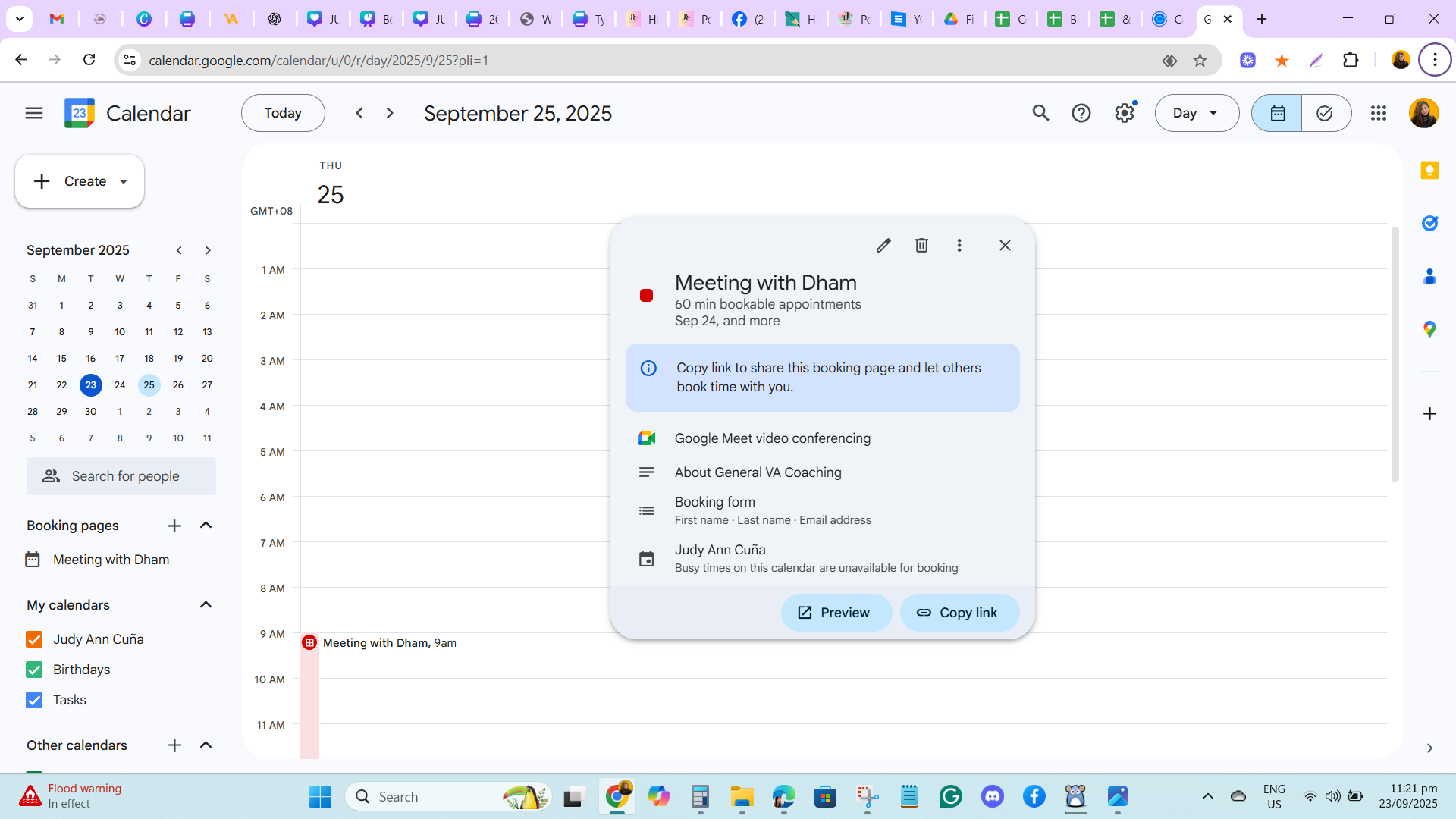Delete booking page via trash icon
This screenshot has height=819, width=1456.
coord(921,246)
